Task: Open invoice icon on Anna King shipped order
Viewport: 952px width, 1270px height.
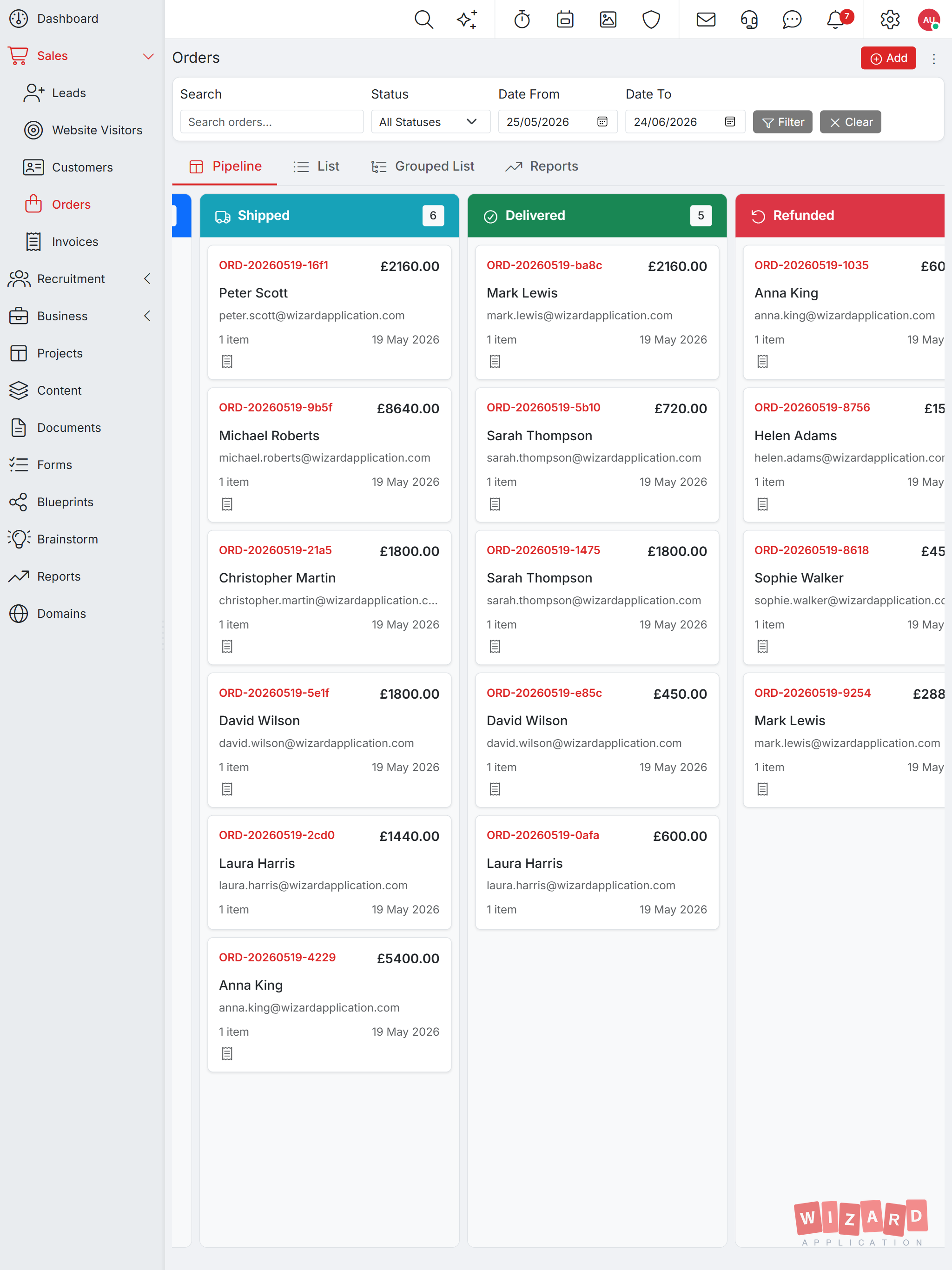Action: click(x=227, y=1053)
